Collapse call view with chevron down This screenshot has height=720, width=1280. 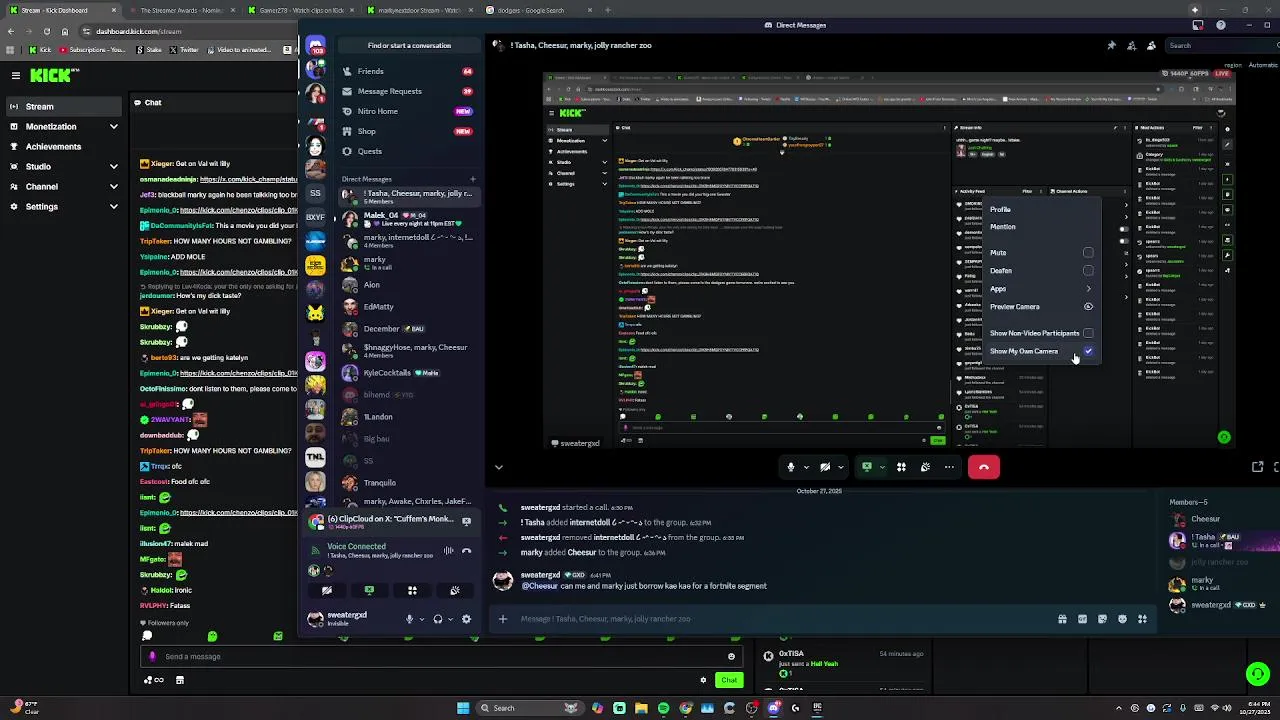pyautogui.click(x=498, y=467)
